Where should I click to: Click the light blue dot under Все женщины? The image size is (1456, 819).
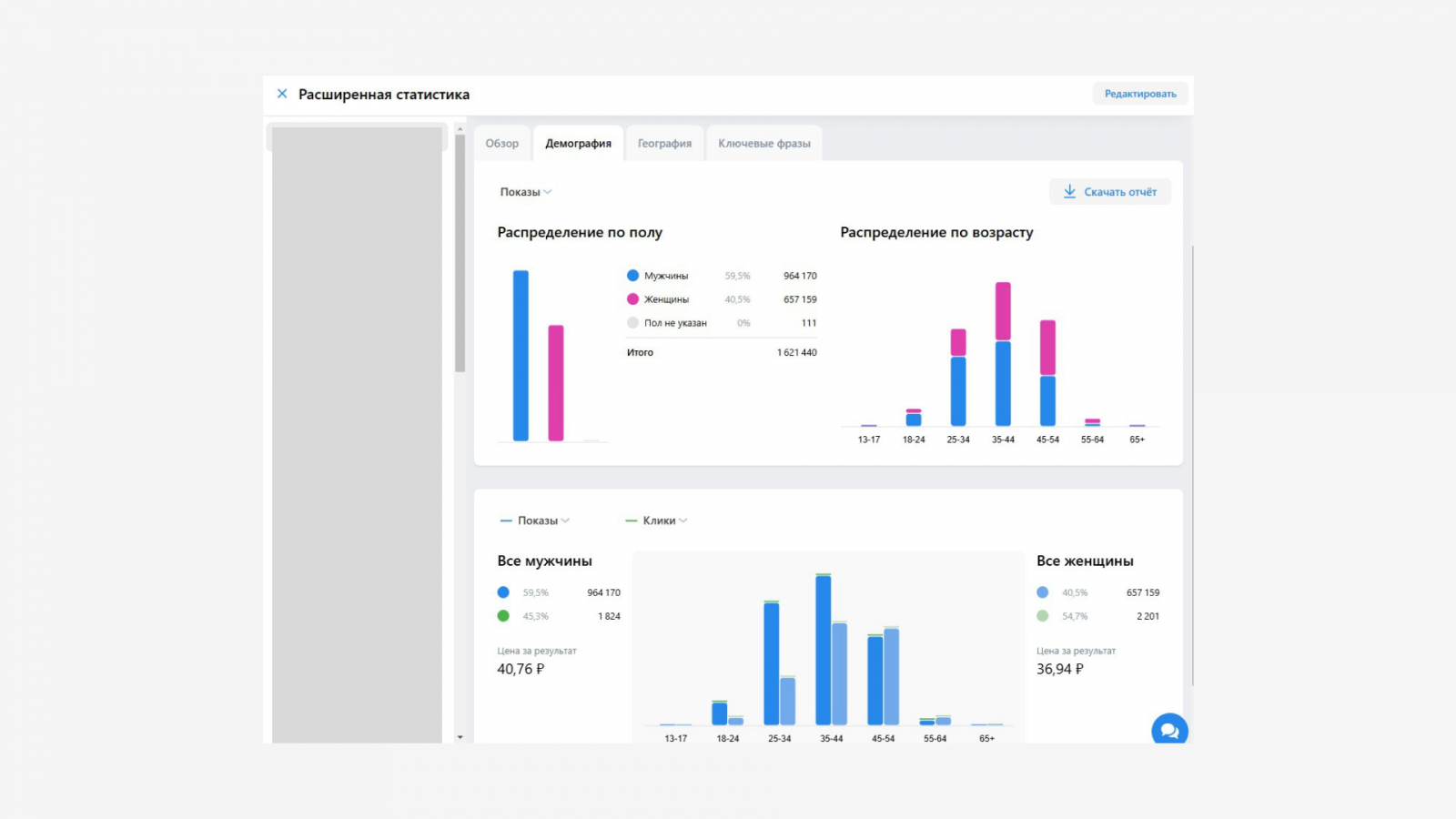click(1043, 592)
